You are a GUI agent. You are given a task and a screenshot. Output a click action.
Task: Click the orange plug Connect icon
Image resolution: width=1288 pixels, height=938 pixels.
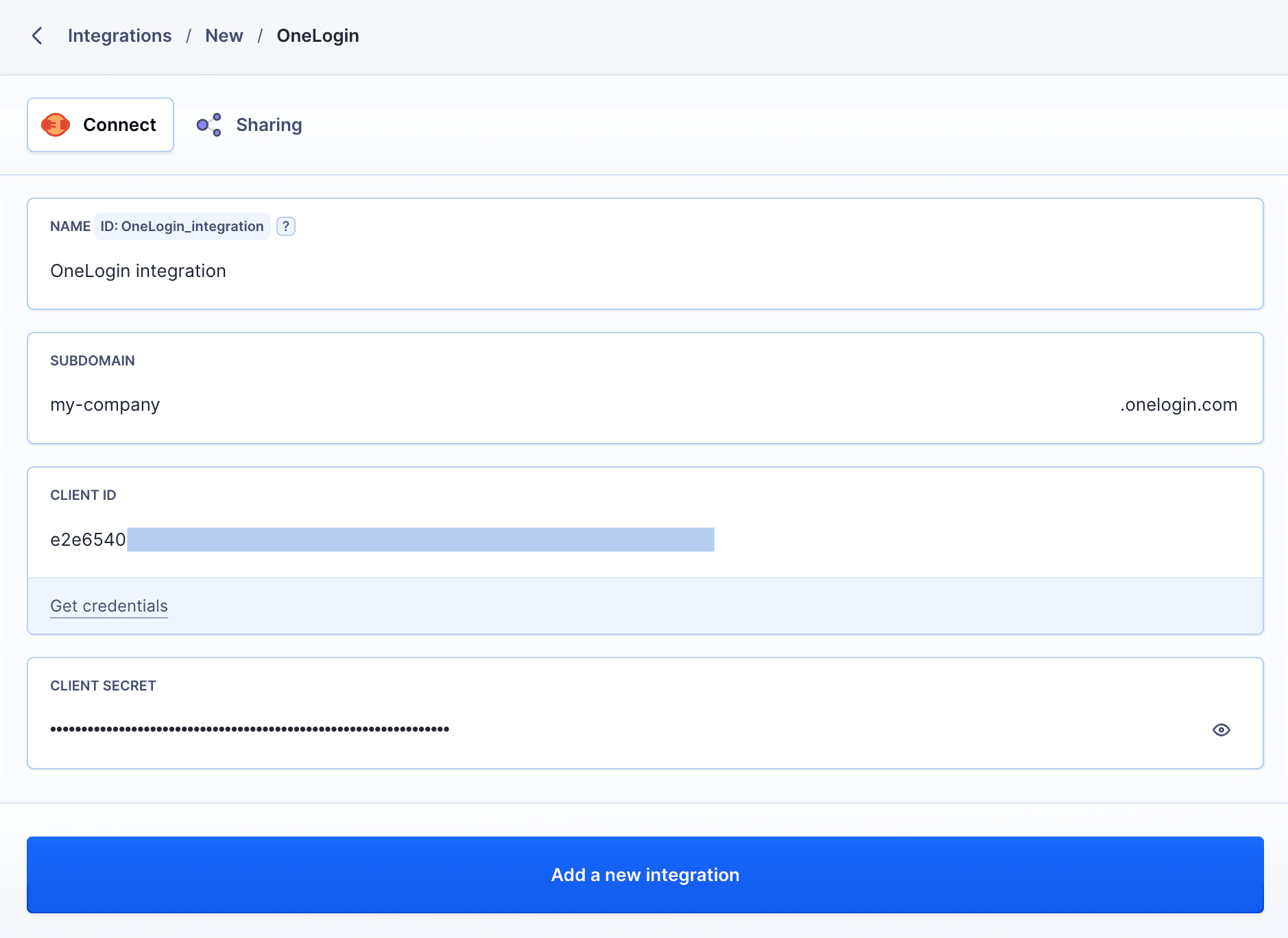click(x=56, y=125)
